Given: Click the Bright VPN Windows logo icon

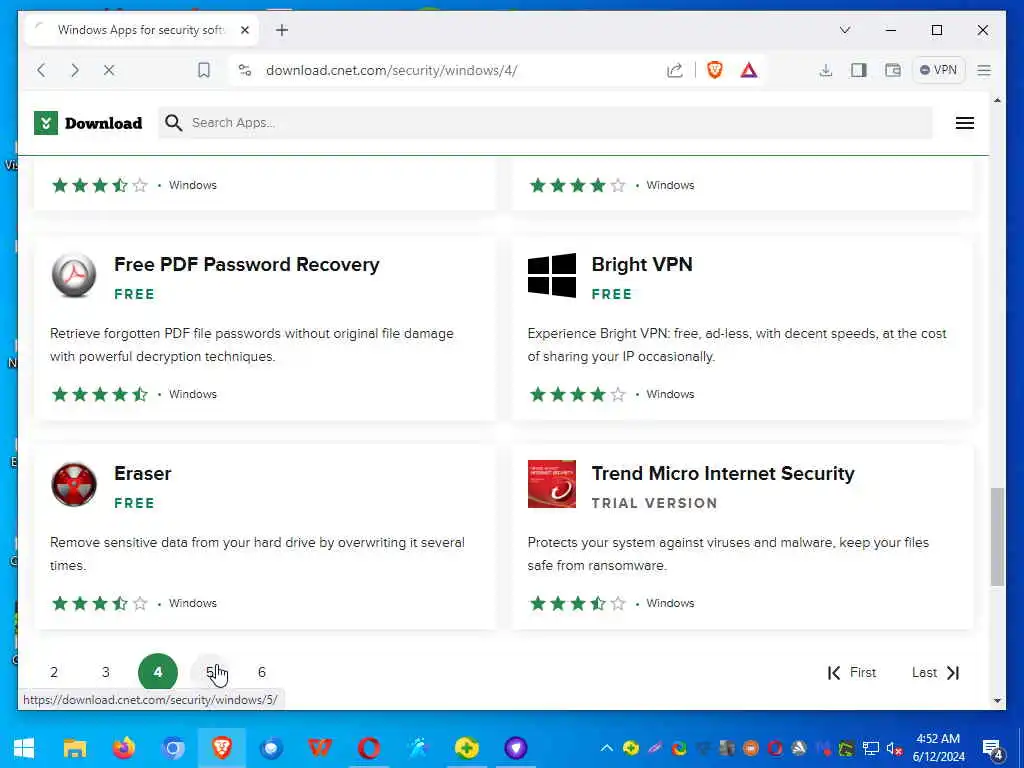Looking at the screenshot, I should click(552, 275).
